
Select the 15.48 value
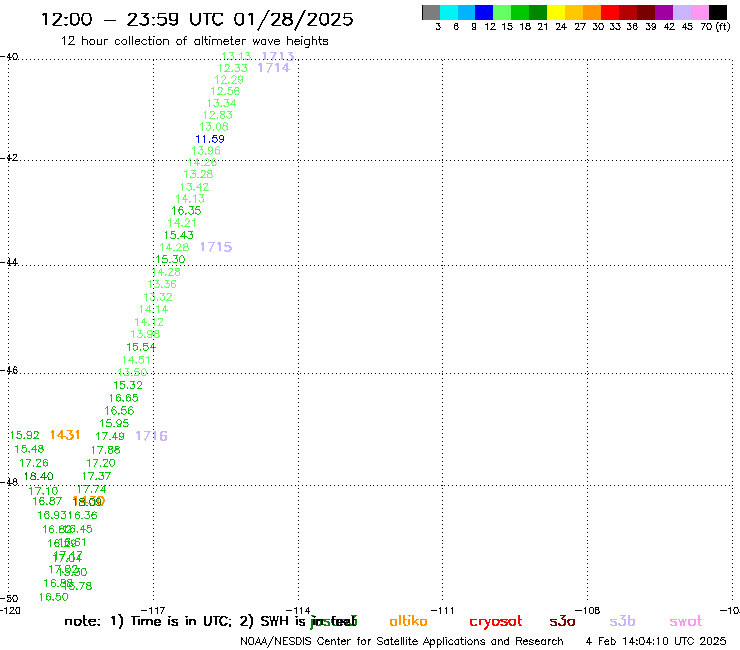[x=29, y=449]
